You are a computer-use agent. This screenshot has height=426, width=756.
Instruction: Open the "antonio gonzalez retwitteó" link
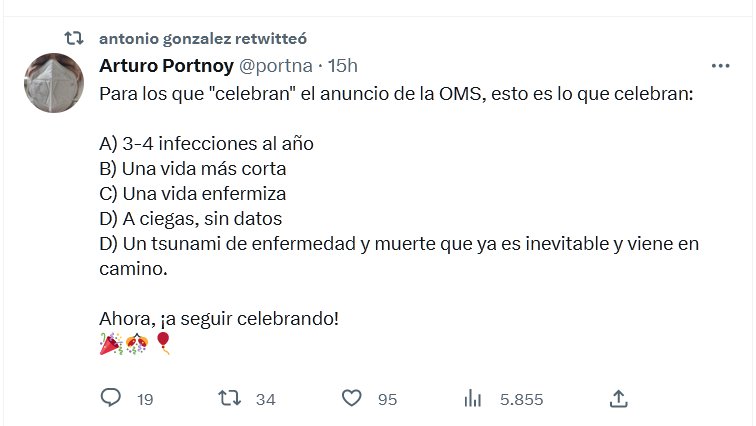(x=203, y=38)
